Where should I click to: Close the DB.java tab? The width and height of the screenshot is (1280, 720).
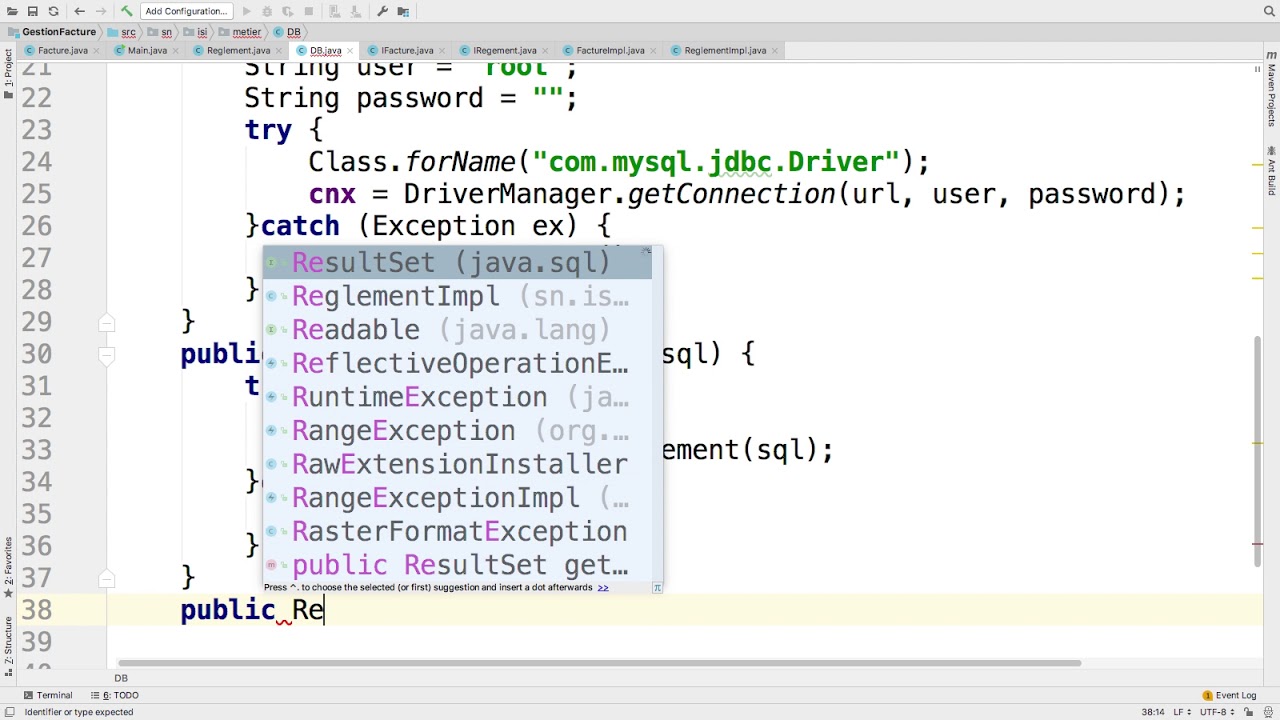point(350,50)
